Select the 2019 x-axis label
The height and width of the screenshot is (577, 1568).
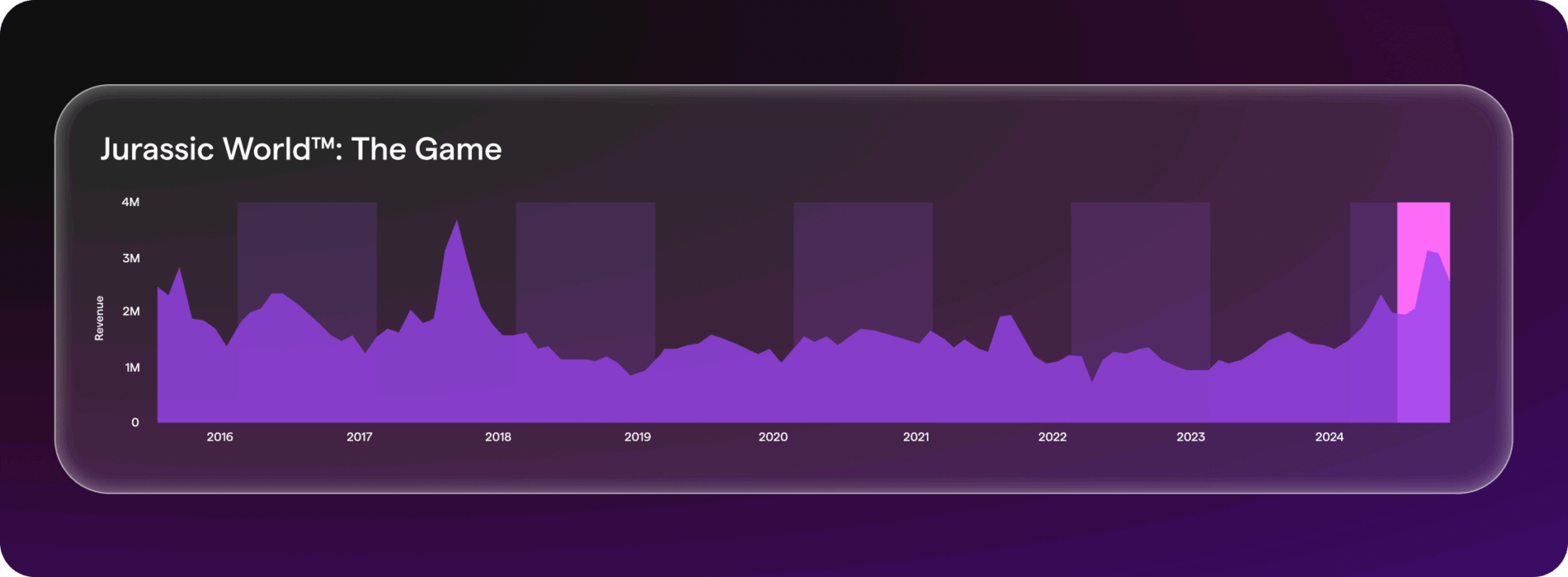(638, 437)
